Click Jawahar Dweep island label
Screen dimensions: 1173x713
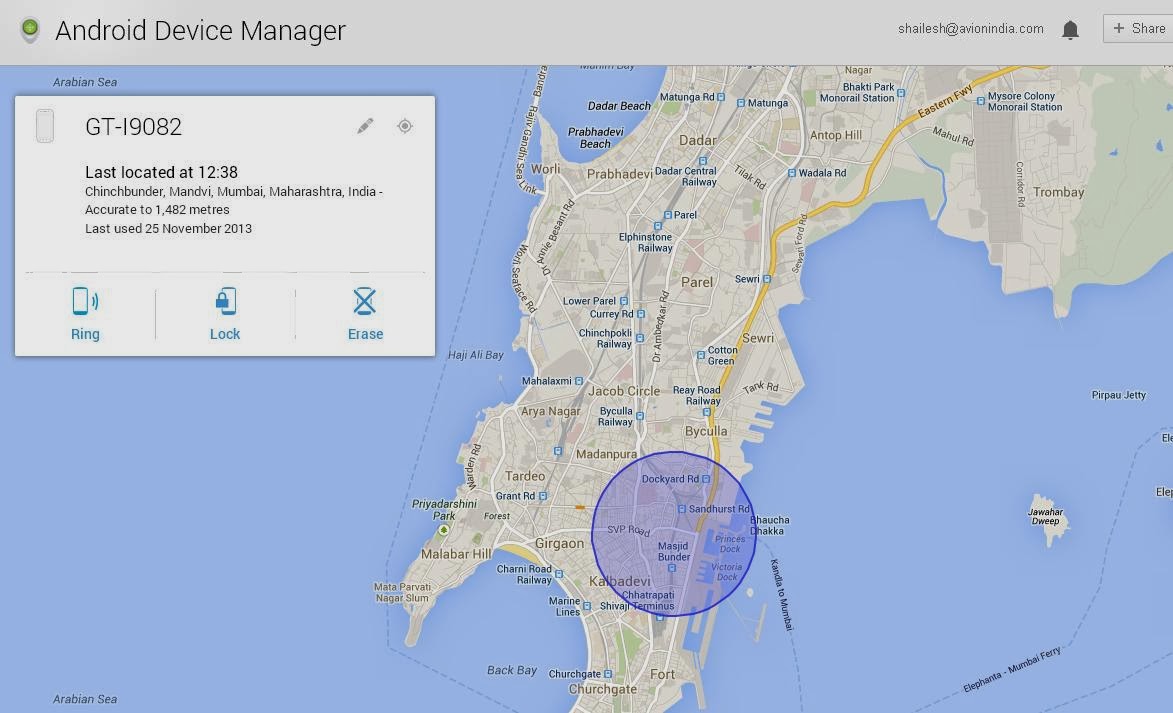1045,516
